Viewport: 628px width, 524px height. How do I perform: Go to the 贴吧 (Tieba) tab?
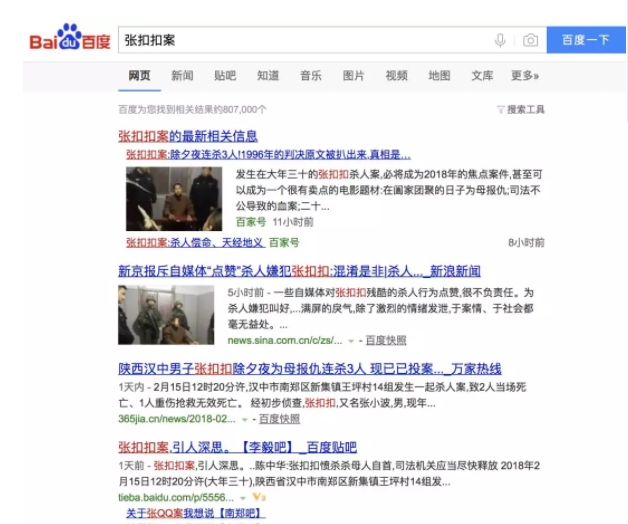point(225,76)
